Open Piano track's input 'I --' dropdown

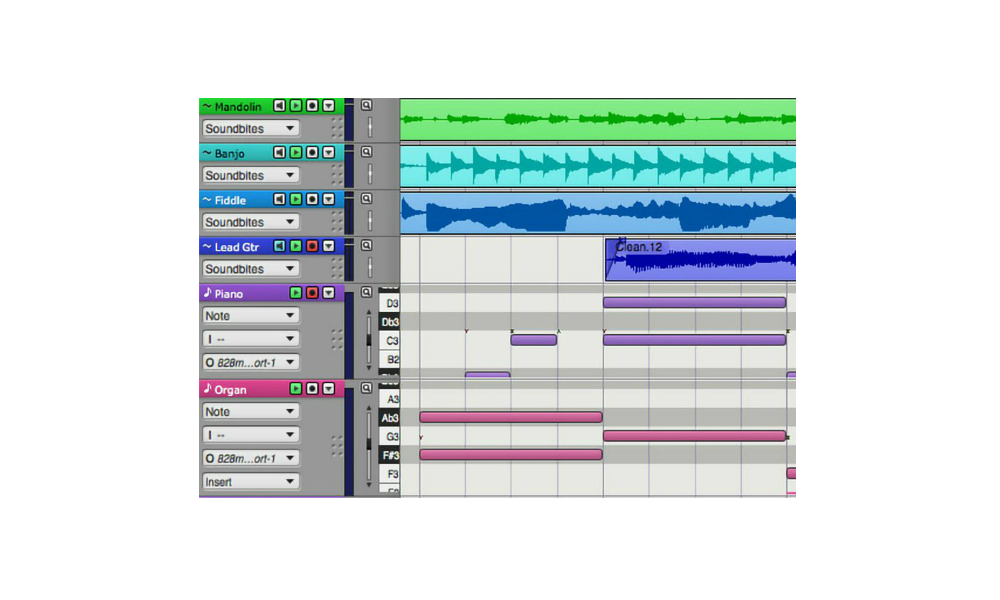(x=250, y=339)
